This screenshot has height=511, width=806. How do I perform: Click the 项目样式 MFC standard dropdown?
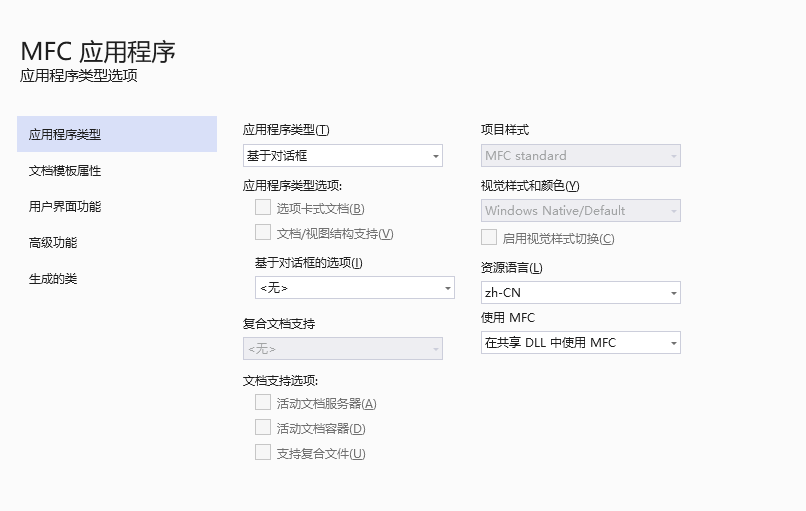pyautogui.click(x=580, y=156)
